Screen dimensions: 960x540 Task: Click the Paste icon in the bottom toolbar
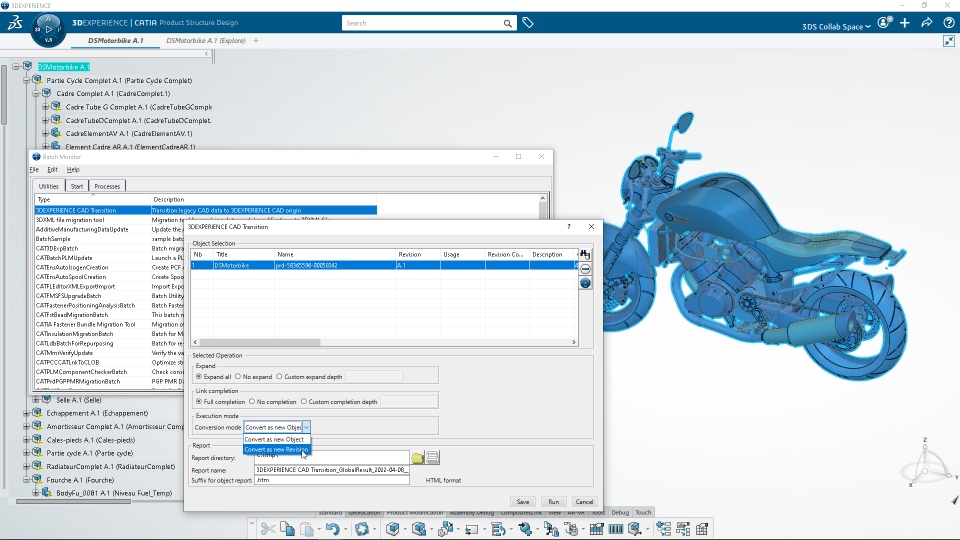pos(307,528)
